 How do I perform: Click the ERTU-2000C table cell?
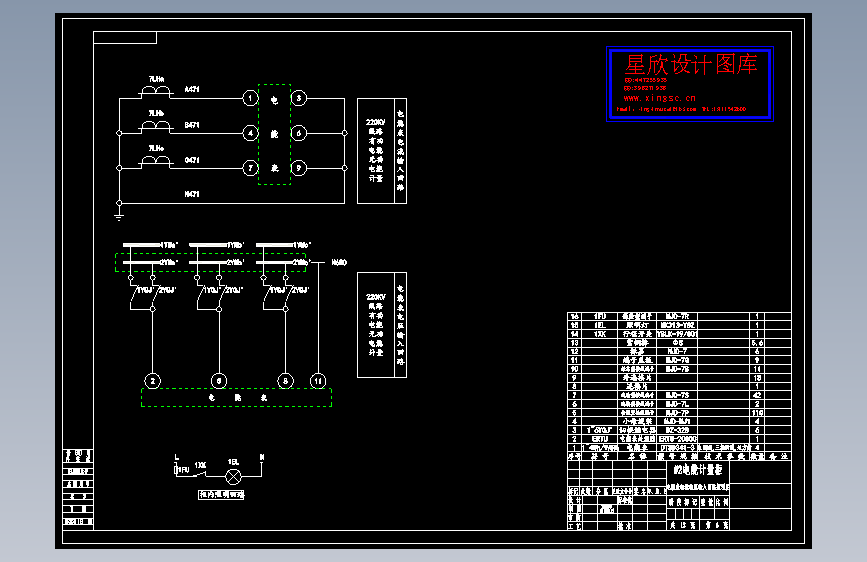click(677, 439)
